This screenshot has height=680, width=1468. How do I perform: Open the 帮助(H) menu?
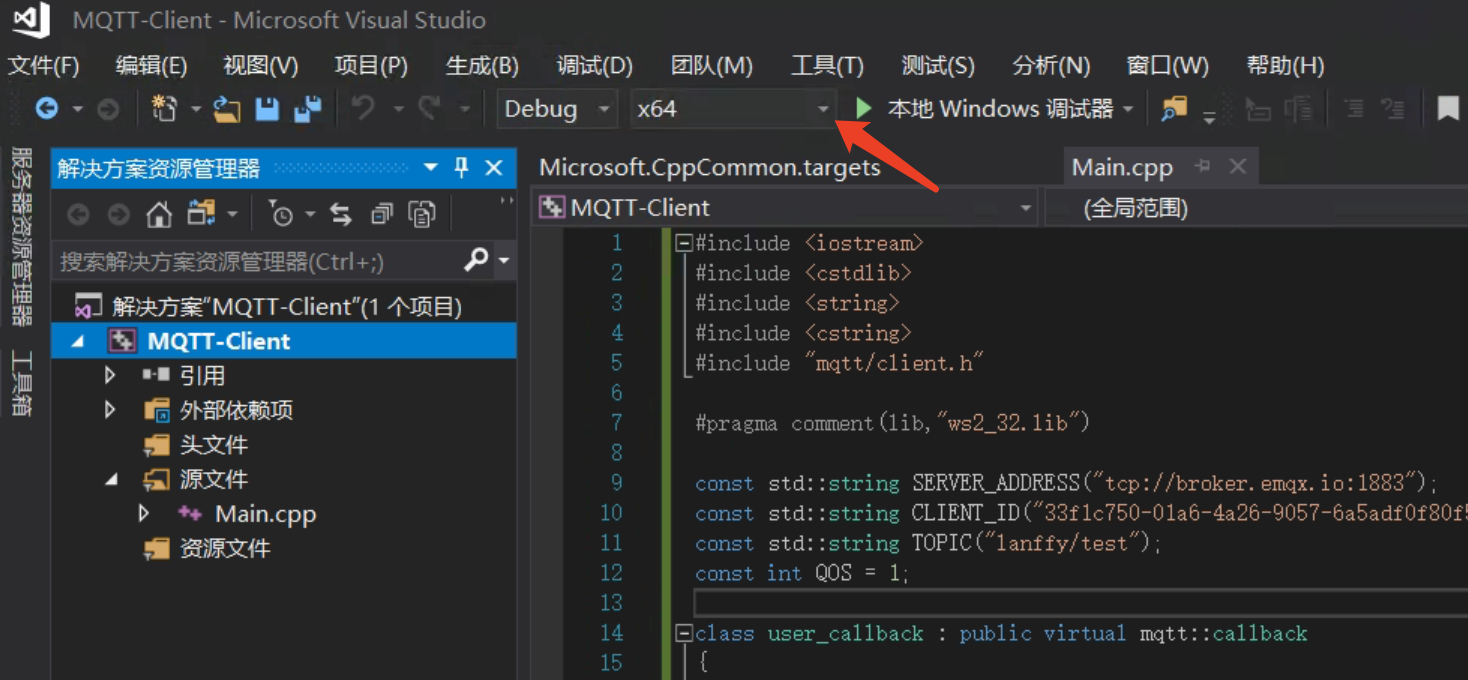1286,66
